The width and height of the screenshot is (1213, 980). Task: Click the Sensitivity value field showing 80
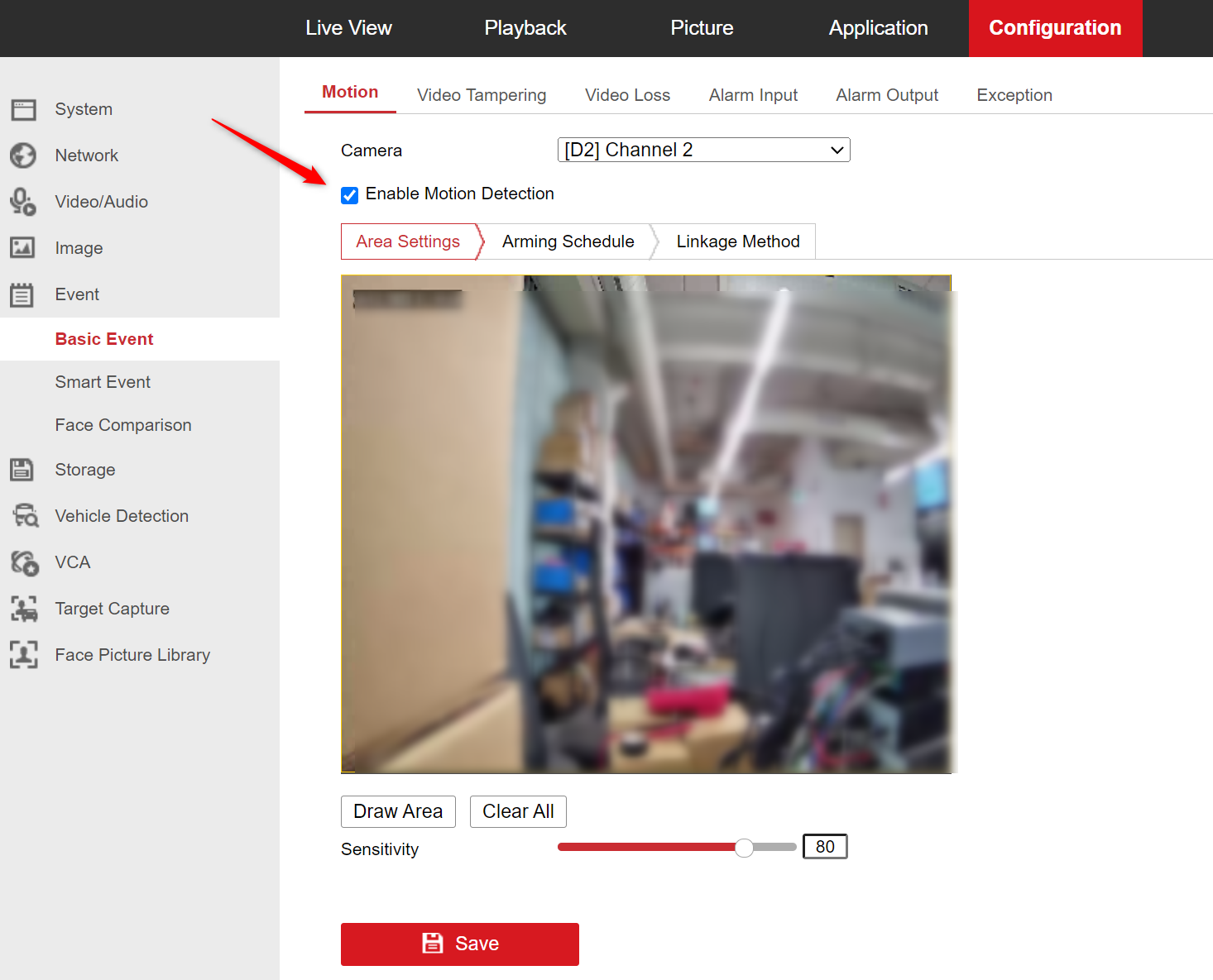[825, 847]
